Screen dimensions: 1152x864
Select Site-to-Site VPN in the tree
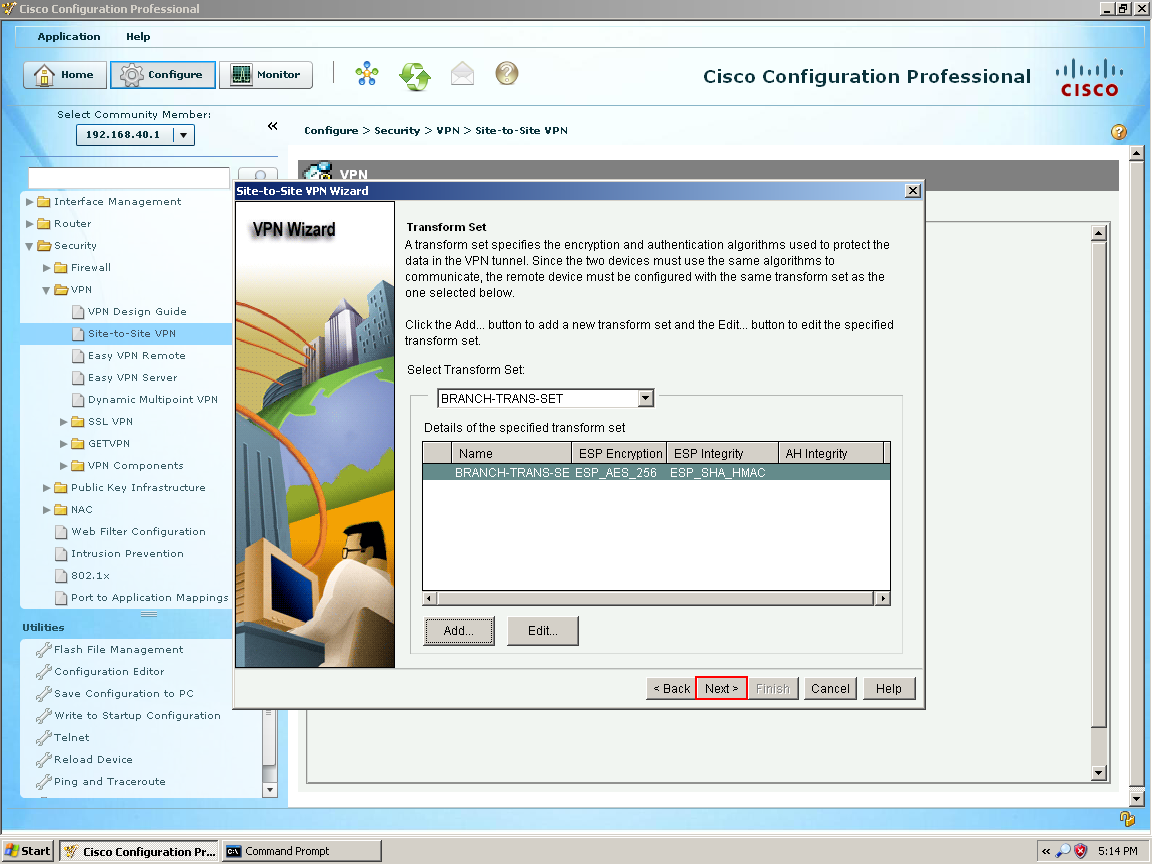pyautogui.click(x=132, y=334)
